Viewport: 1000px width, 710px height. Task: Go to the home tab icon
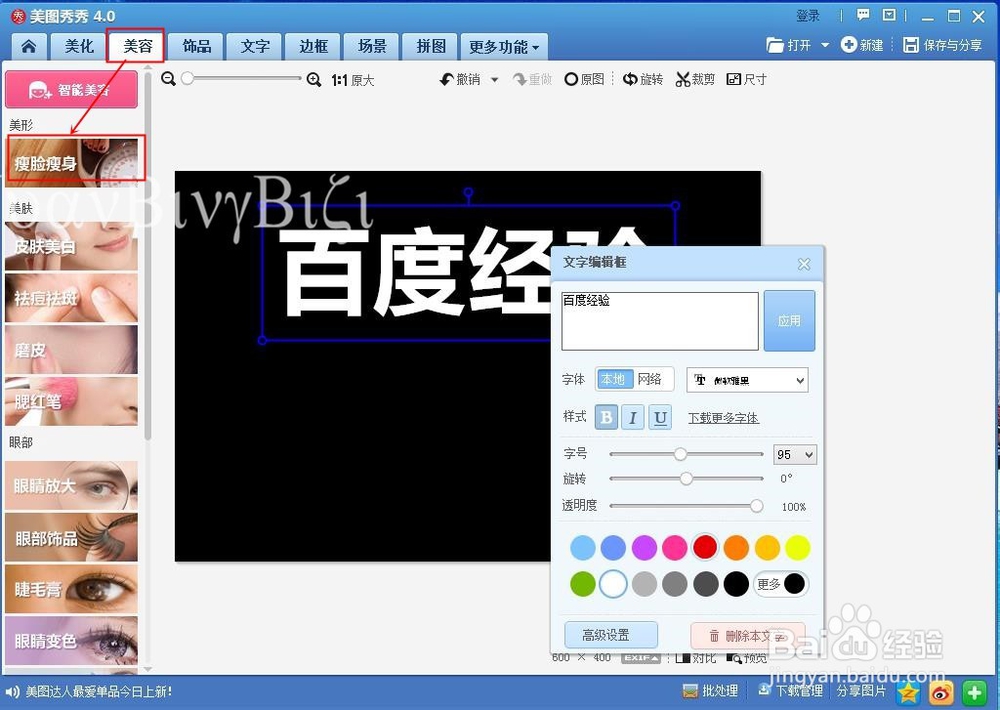29,47
